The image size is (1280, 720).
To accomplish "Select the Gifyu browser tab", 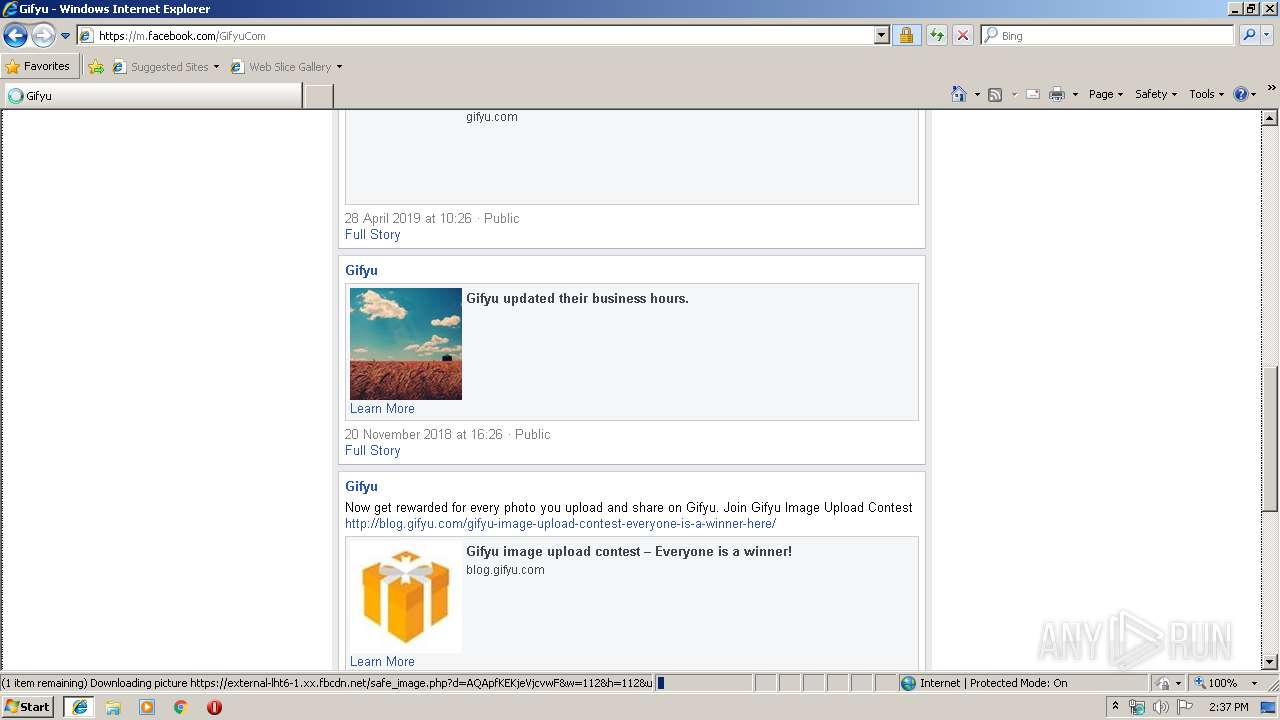I will coord(152,96).
